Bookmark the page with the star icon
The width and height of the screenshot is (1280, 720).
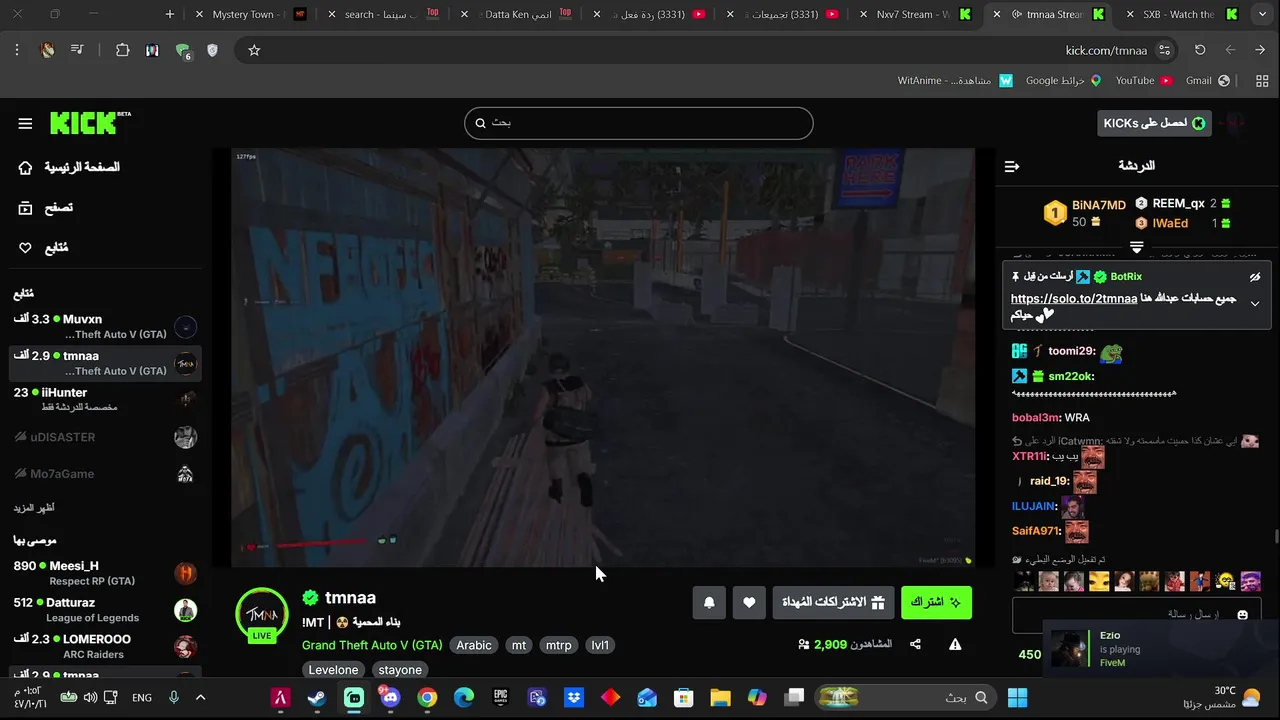[x=254, y=50]
